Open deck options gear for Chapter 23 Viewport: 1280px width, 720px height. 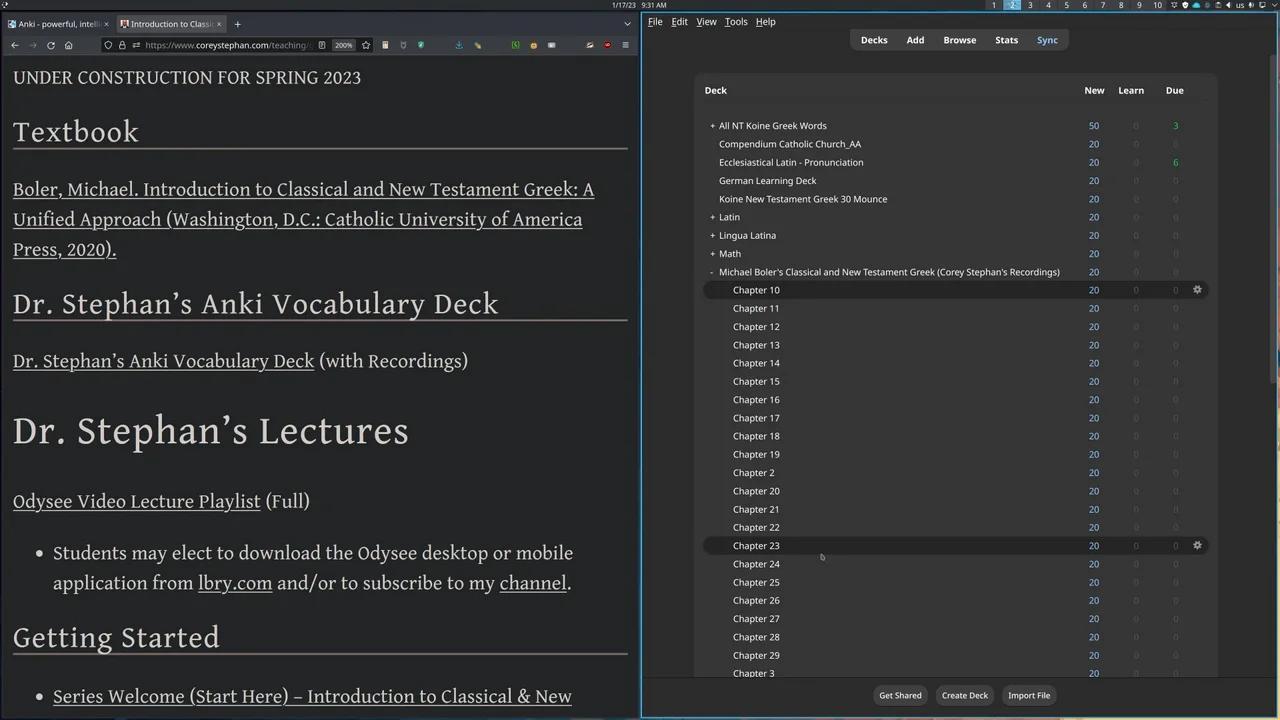click(x=1197, y=545)
